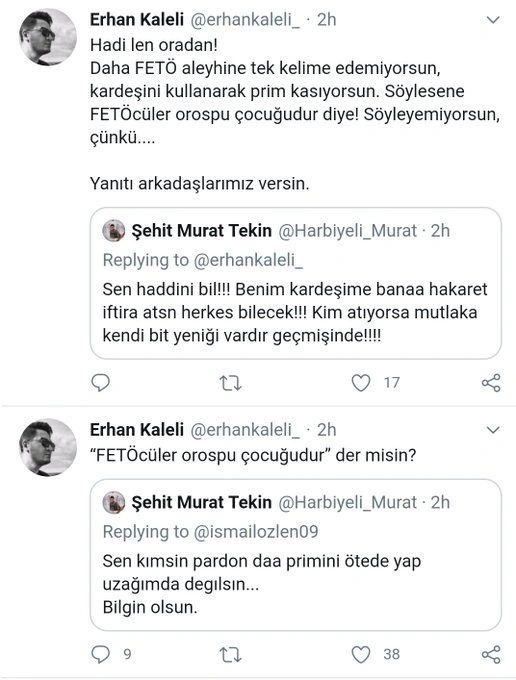Screen dimensions: 516x680
Task: Open quoted tweet starting 'Sen kımsin pardon'
Action: click(x=296, y=555)
